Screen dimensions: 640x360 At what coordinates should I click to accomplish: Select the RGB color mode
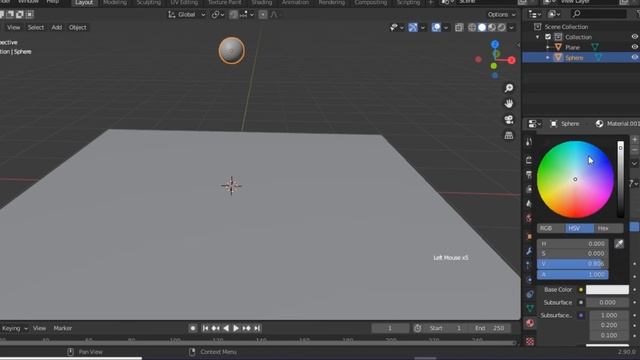551,228
